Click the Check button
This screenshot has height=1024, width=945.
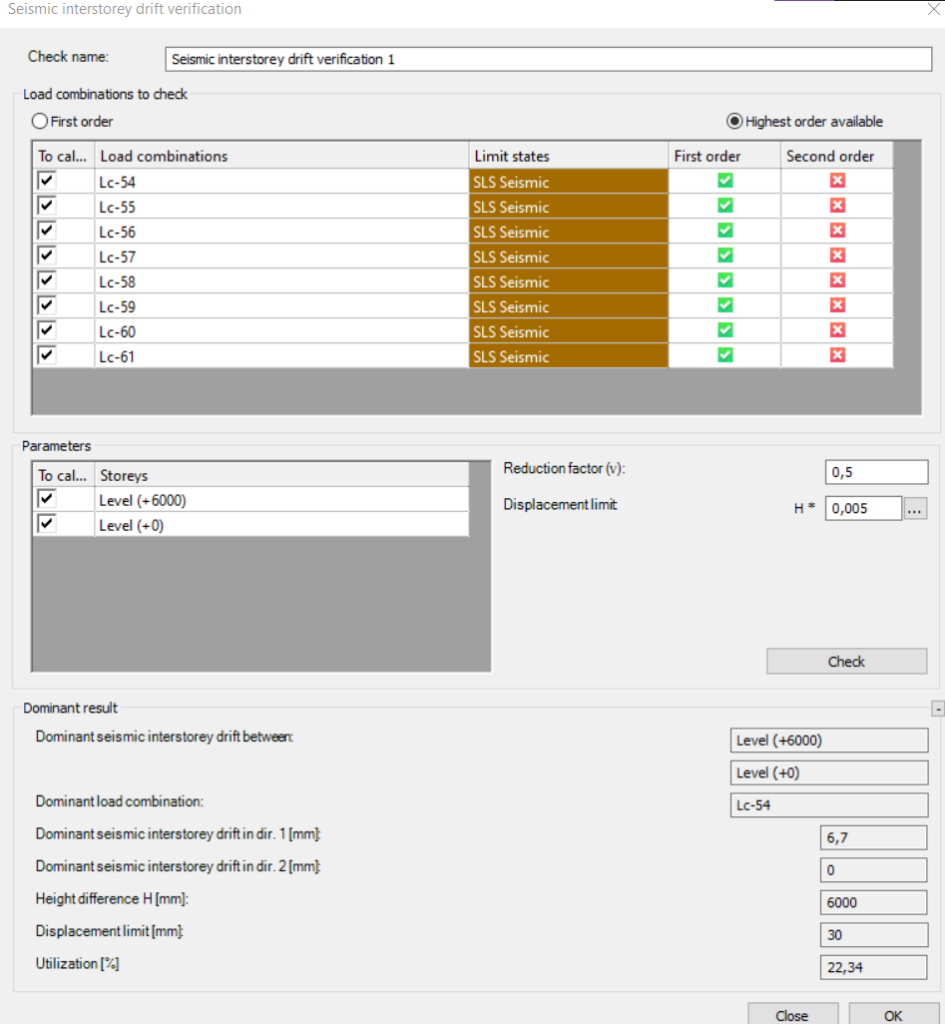846,661
